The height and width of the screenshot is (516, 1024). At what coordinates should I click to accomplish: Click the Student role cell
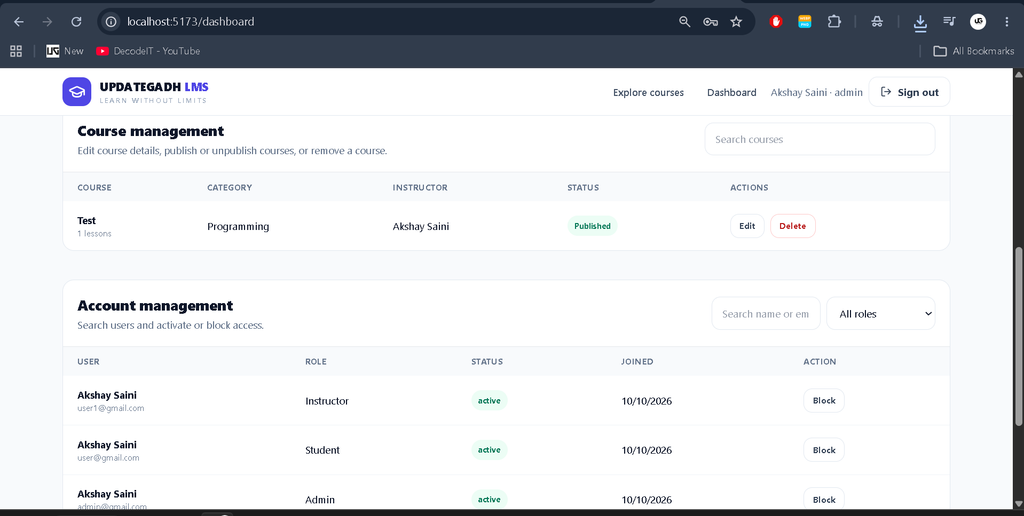tap(323, 450)
